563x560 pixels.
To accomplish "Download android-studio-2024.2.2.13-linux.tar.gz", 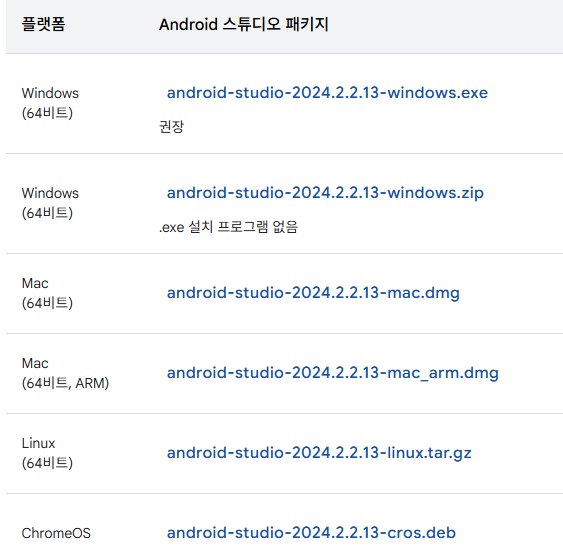I will (319, 453).
